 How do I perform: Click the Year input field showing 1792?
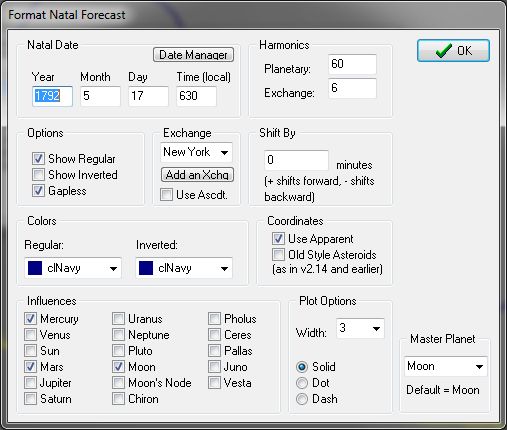[52, 96]
